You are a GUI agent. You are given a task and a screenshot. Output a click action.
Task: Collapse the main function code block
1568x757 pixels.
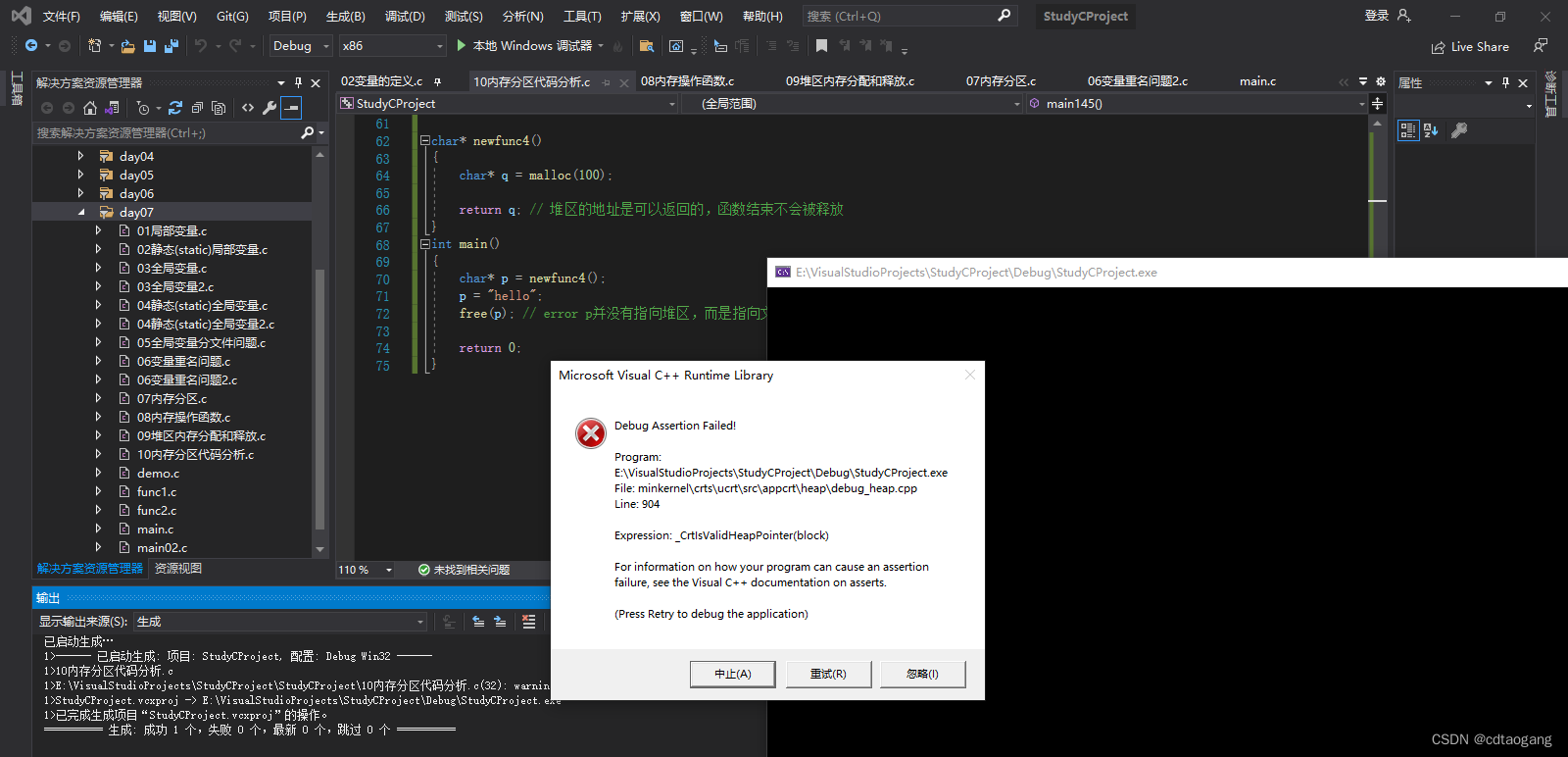pyautogui.click(x=424, y=243)
